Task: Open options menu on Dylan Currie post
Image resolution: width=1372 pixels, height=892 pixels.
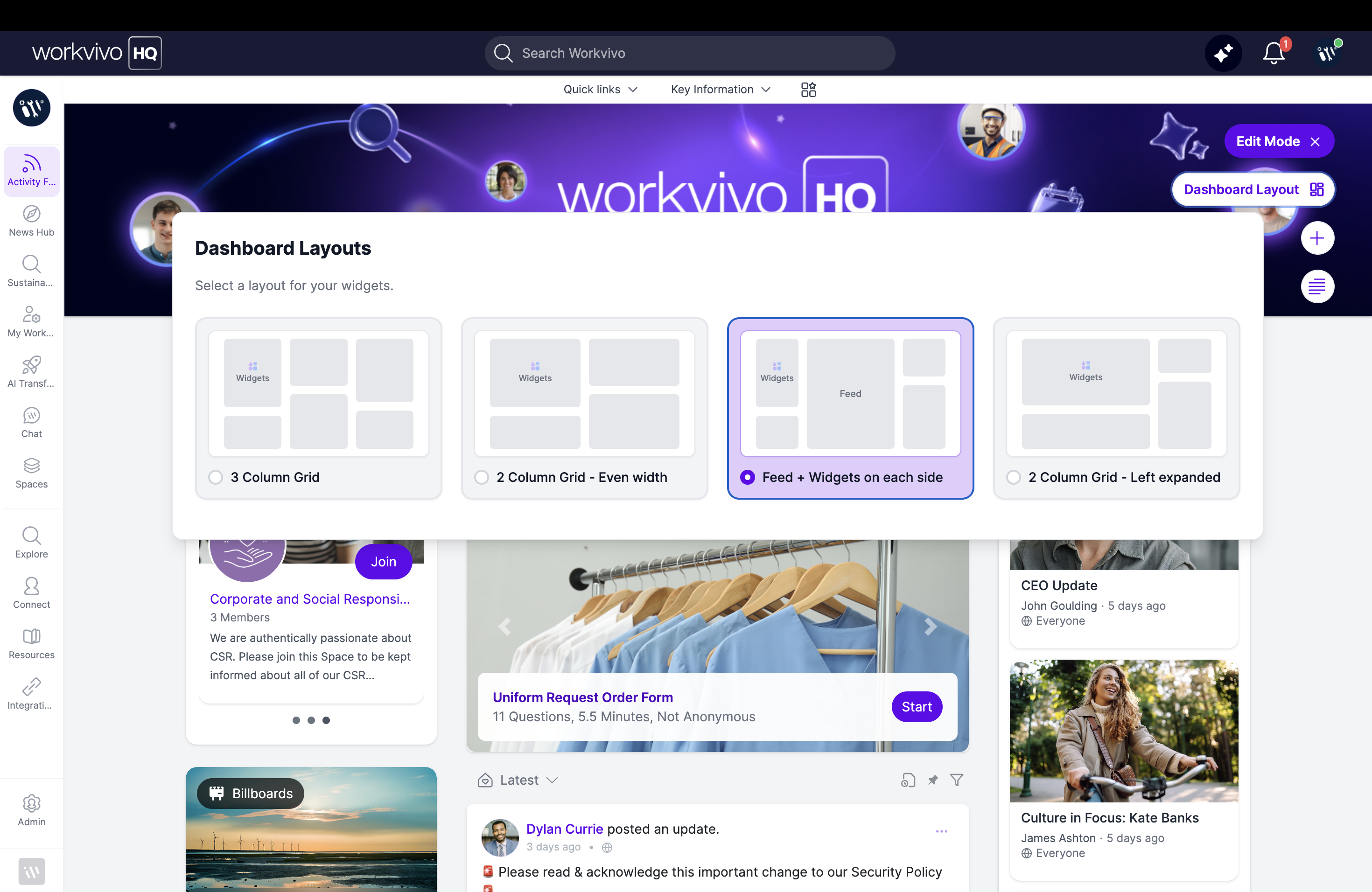Action: pos(941,831)
